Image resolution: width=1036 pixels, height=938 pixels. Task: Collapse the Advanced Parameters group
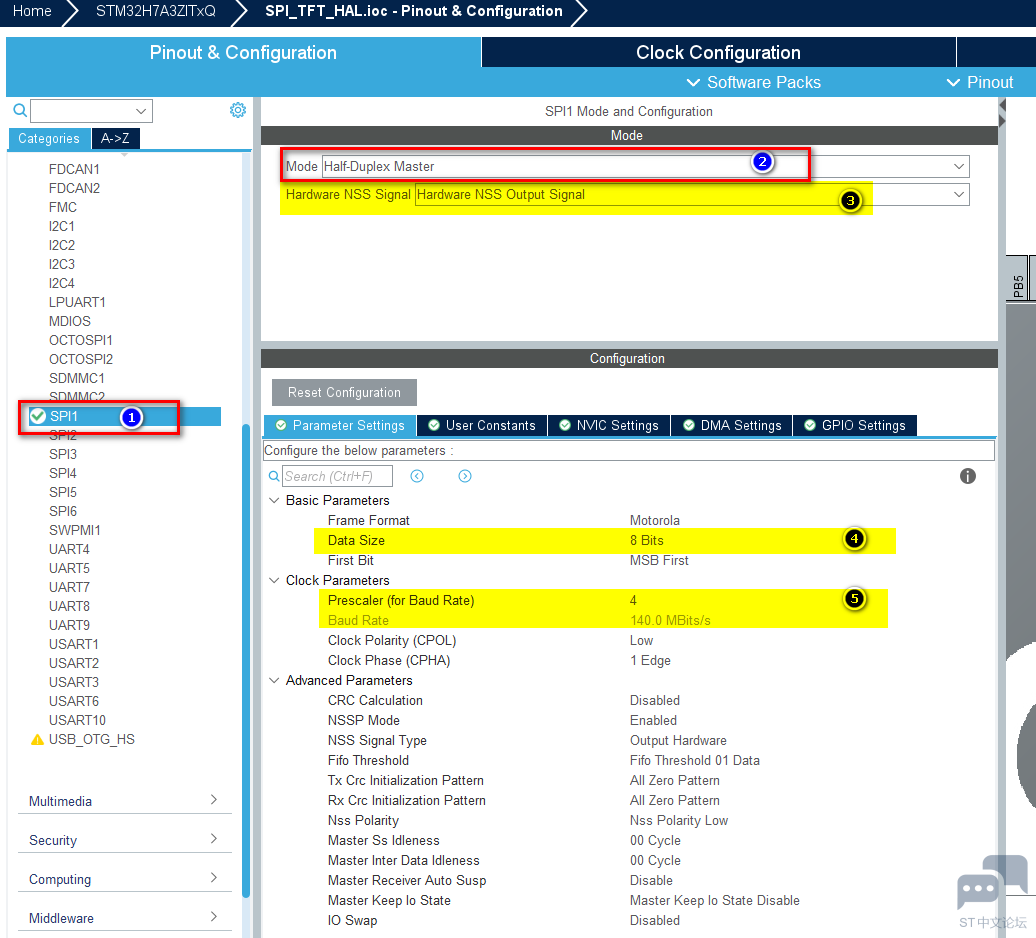[274, 680]
